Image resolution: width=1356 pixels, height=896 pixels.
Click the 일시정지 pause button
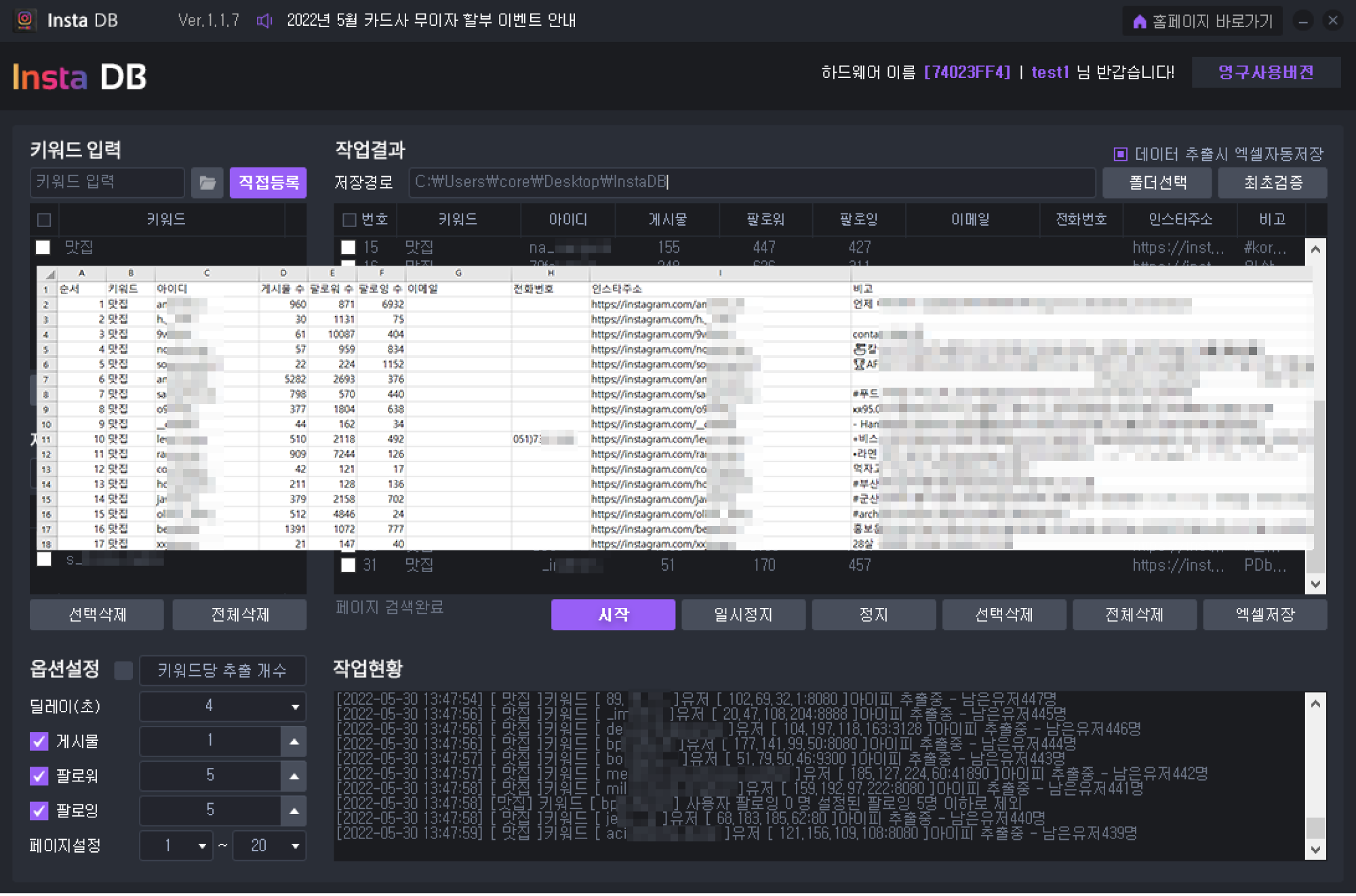[x=744, y=615]
